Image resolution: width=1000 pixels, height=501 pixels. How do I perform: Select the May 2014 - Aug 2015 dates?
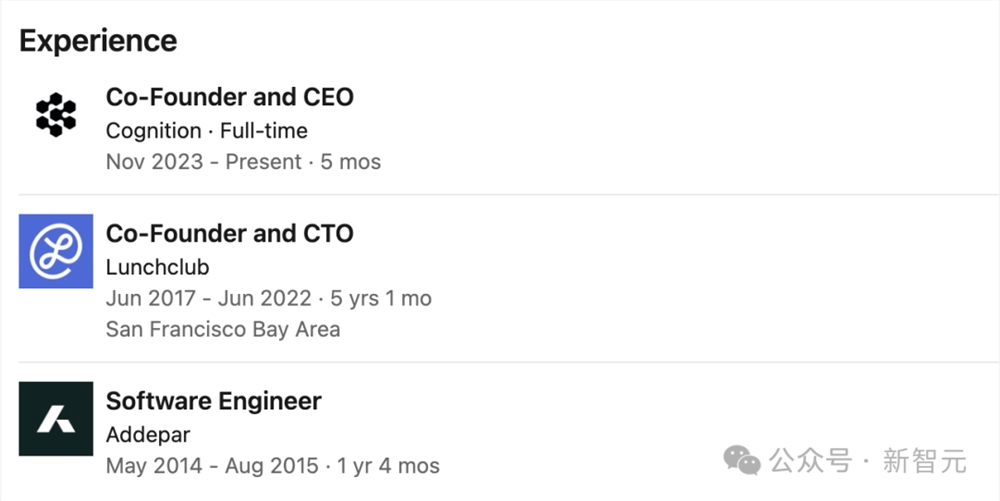coord(212,466)
